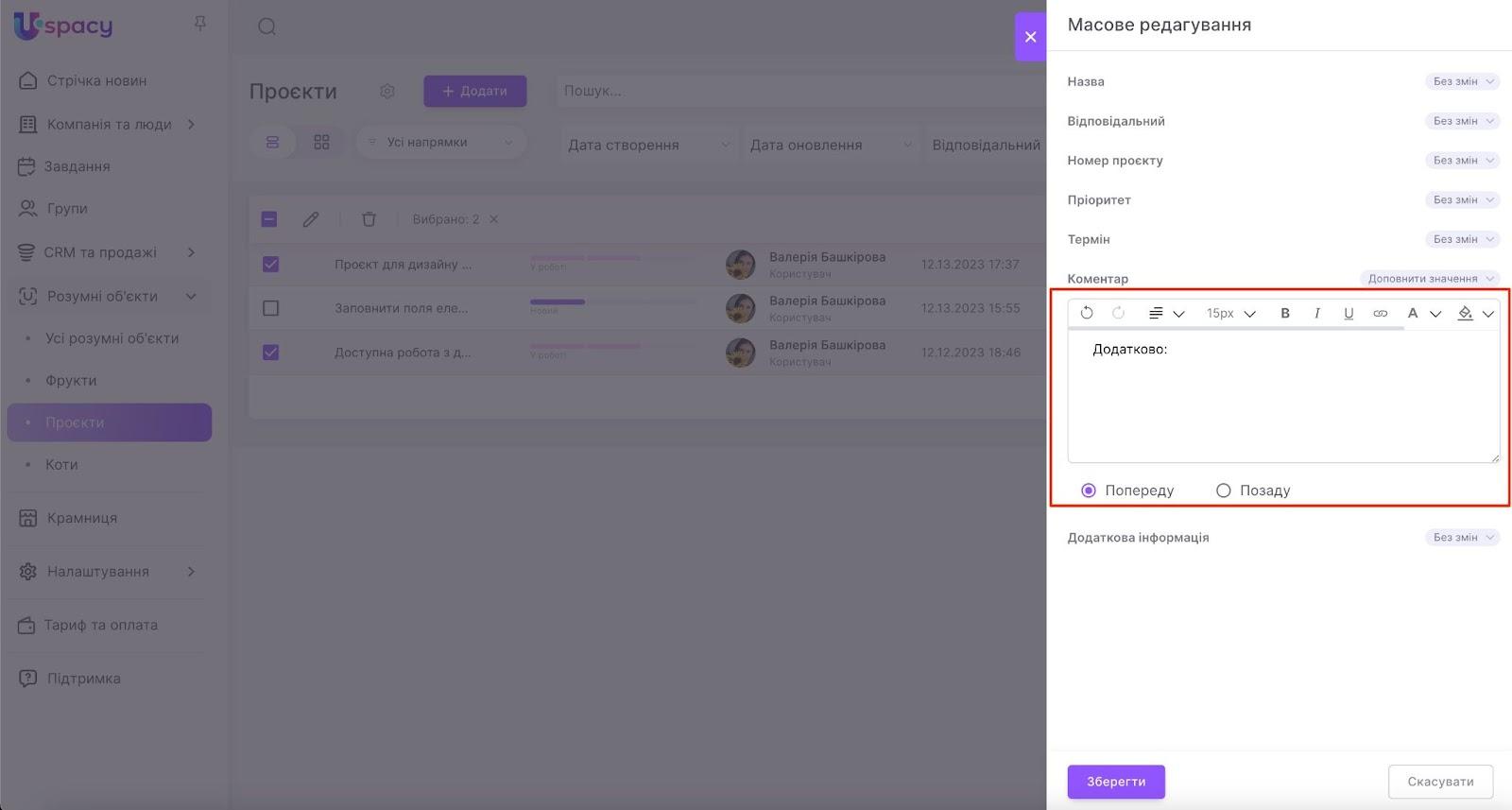Click the search magnifier icon in header

point(267,26)
